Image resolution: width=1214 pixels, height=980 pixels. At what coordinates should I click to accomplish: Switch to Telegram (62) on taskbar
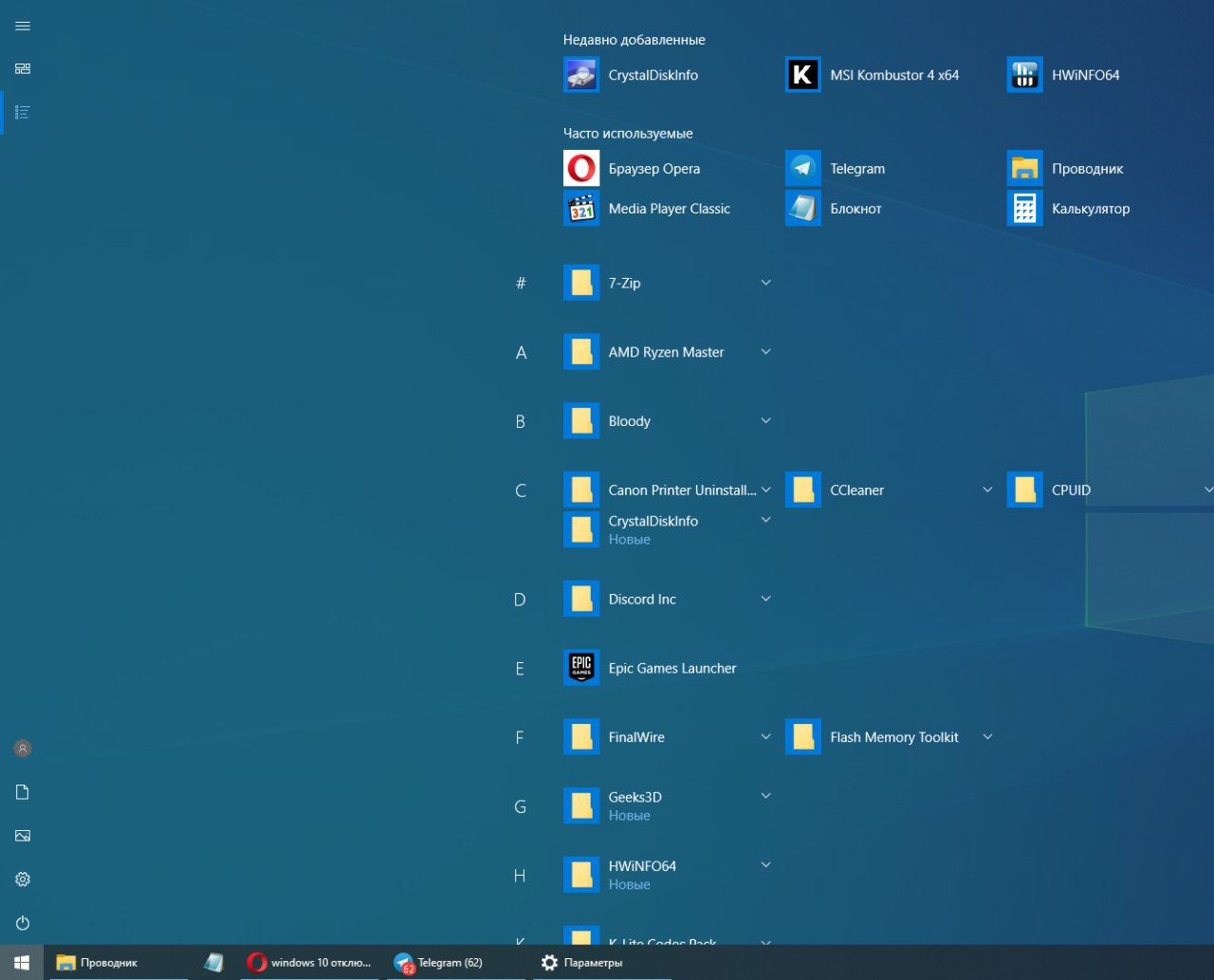(455, 963)
